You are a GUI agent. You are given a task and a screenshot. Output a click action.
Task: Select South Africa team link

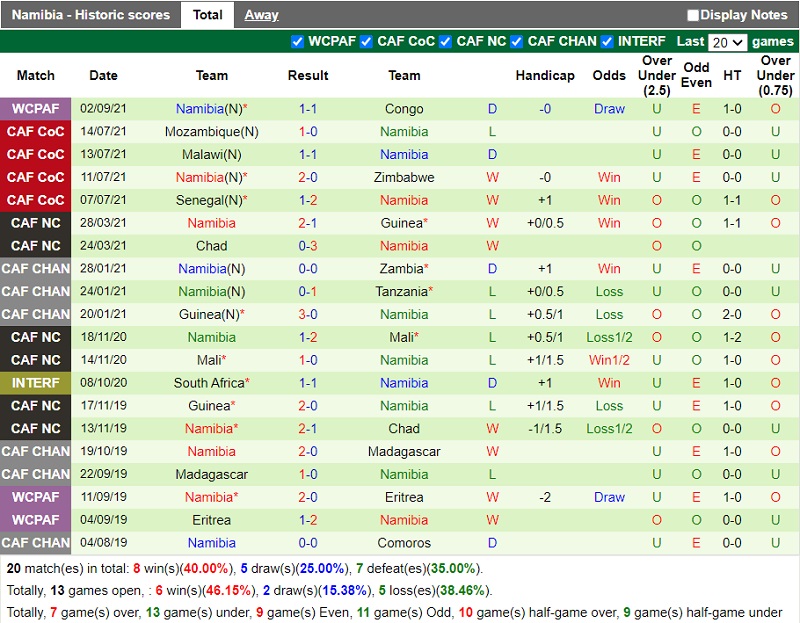pyautogui.click(x=211, y=383)
